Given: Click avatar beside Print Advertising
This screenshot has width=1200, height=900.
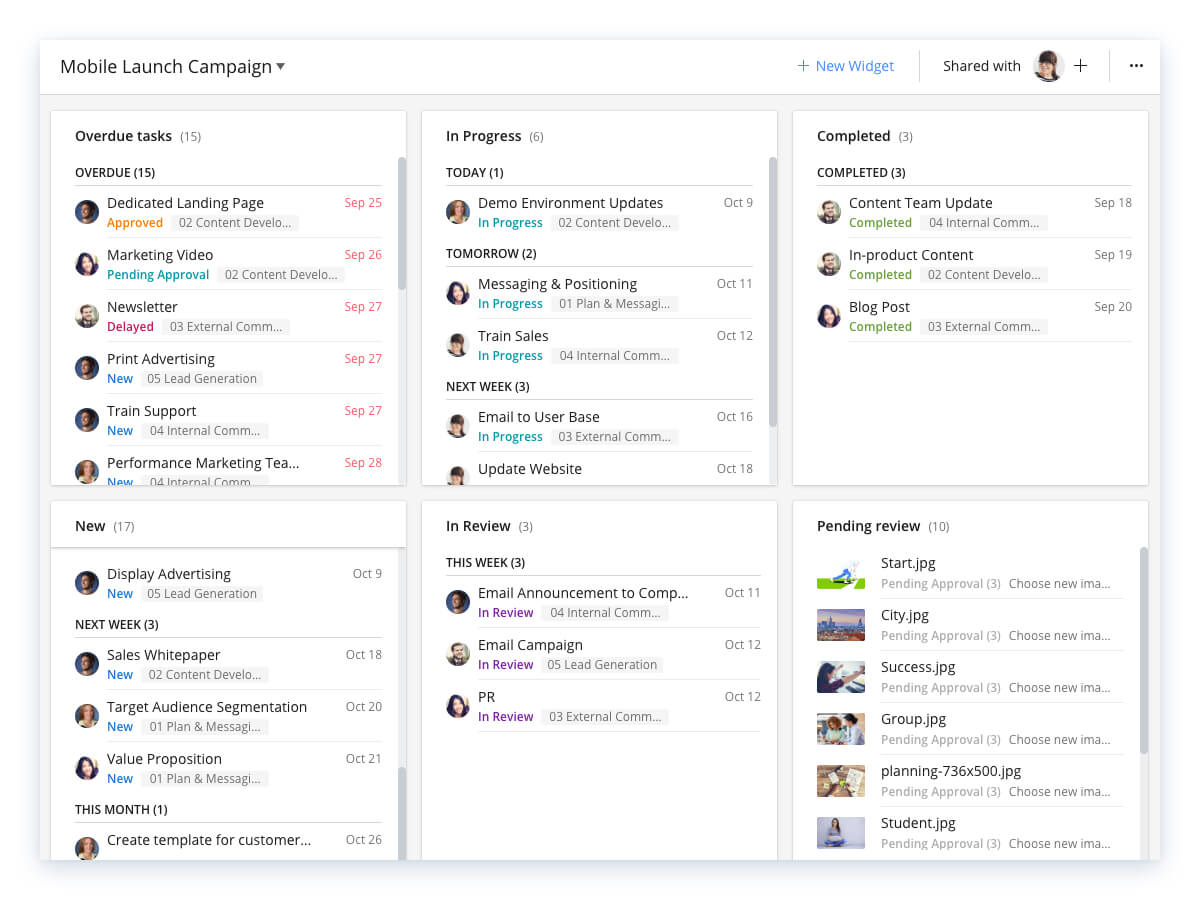Looking at the screenshot, I should 87,368.
